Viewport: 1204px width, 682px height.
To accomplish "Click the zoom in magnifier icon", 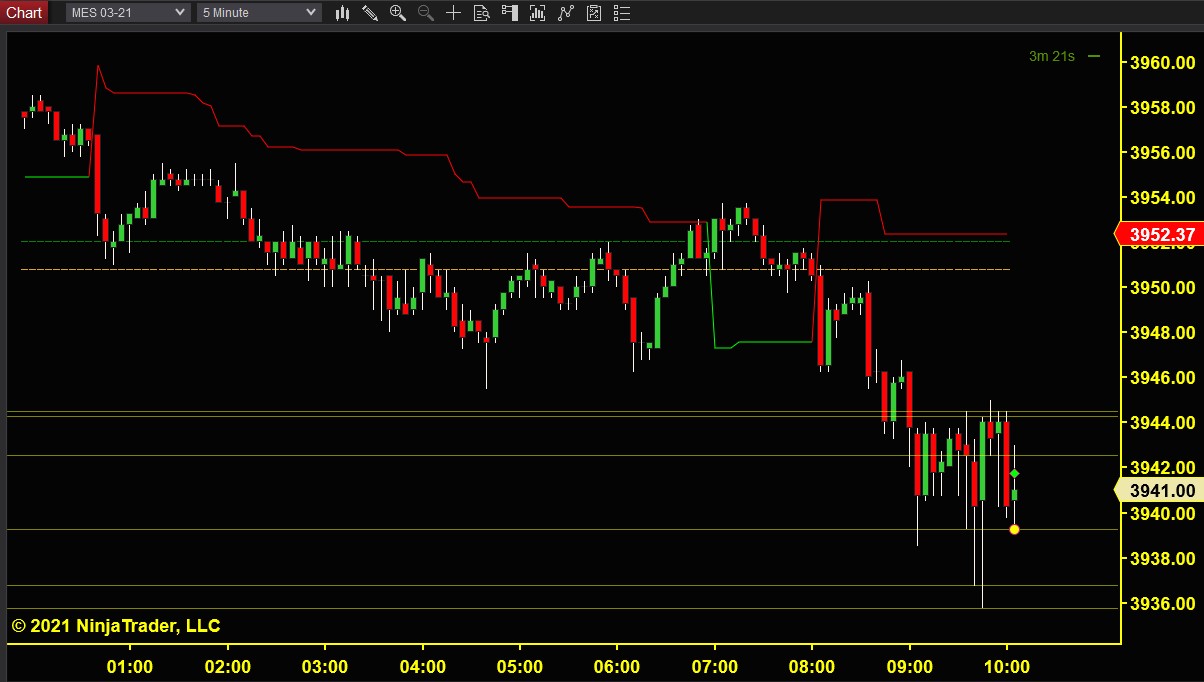I will 398,13.
